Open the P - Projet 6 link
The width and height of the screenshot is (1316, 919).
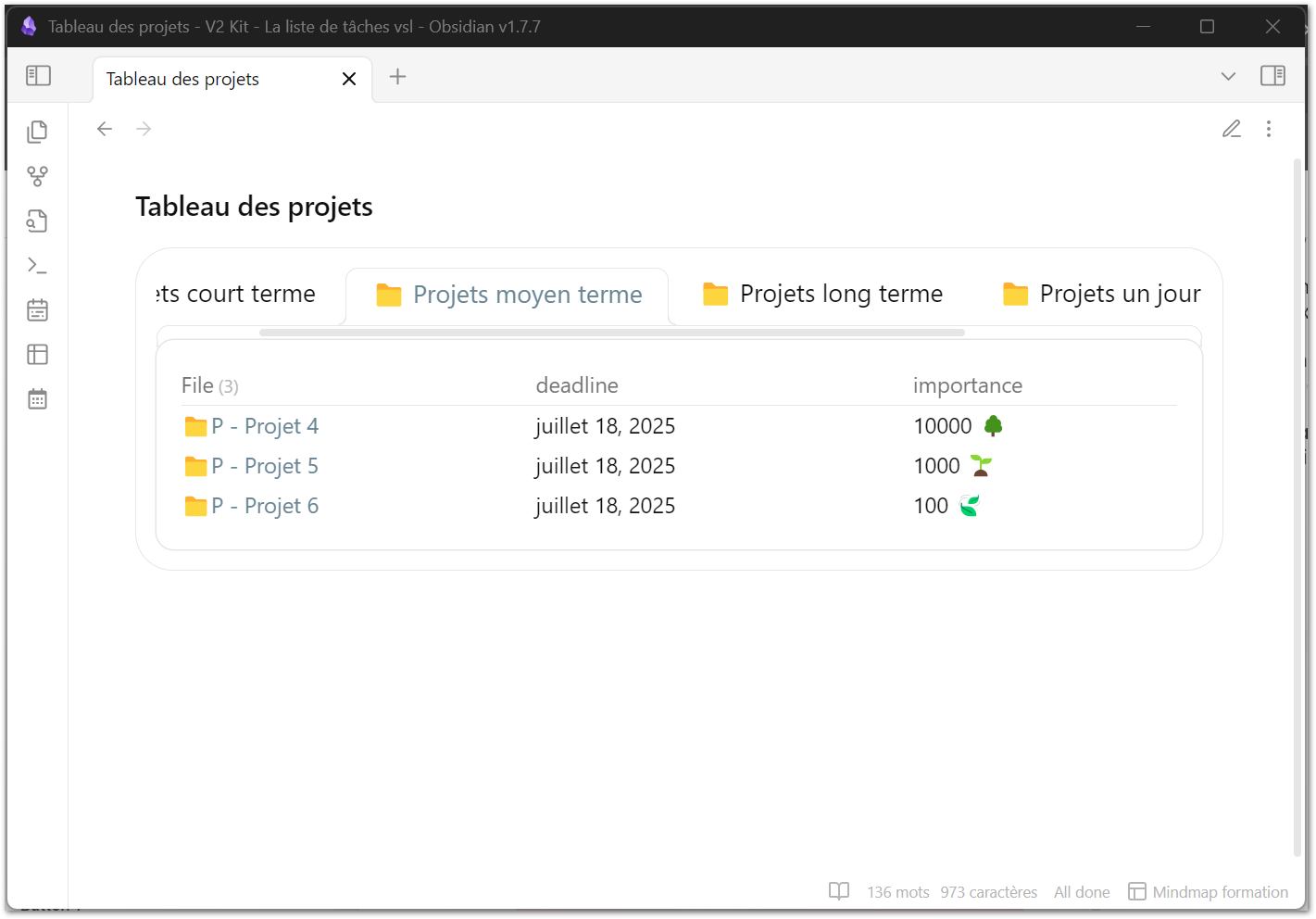(264, 506)
